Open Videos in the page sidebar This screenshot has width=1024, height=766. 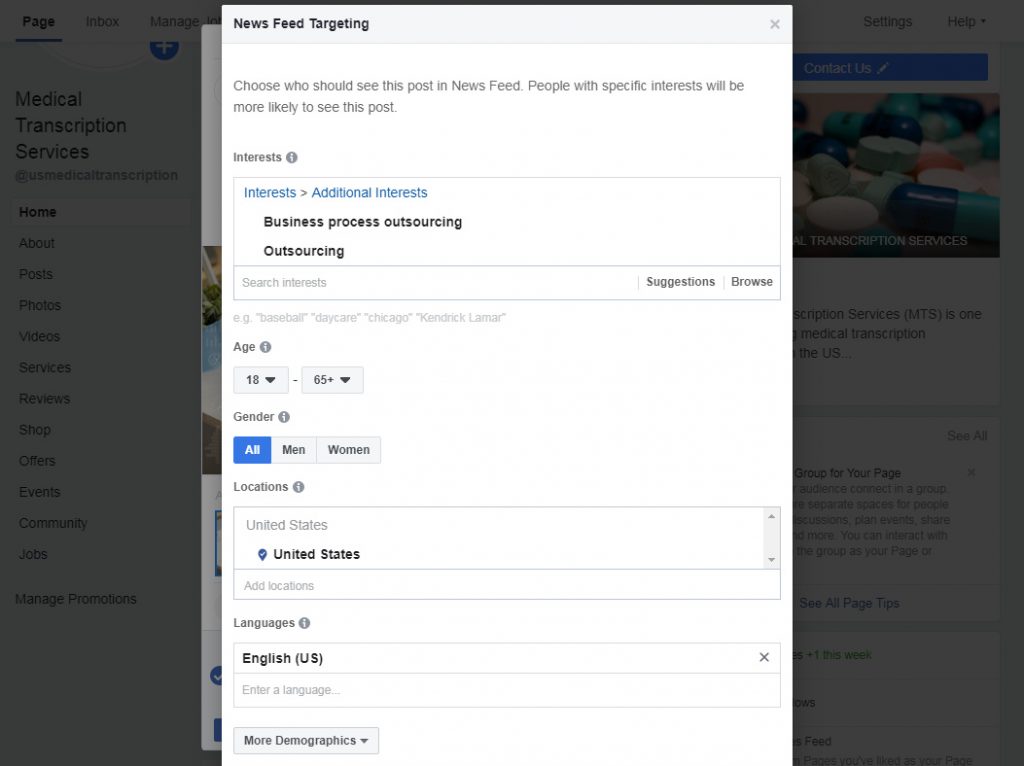click(39, 336)
